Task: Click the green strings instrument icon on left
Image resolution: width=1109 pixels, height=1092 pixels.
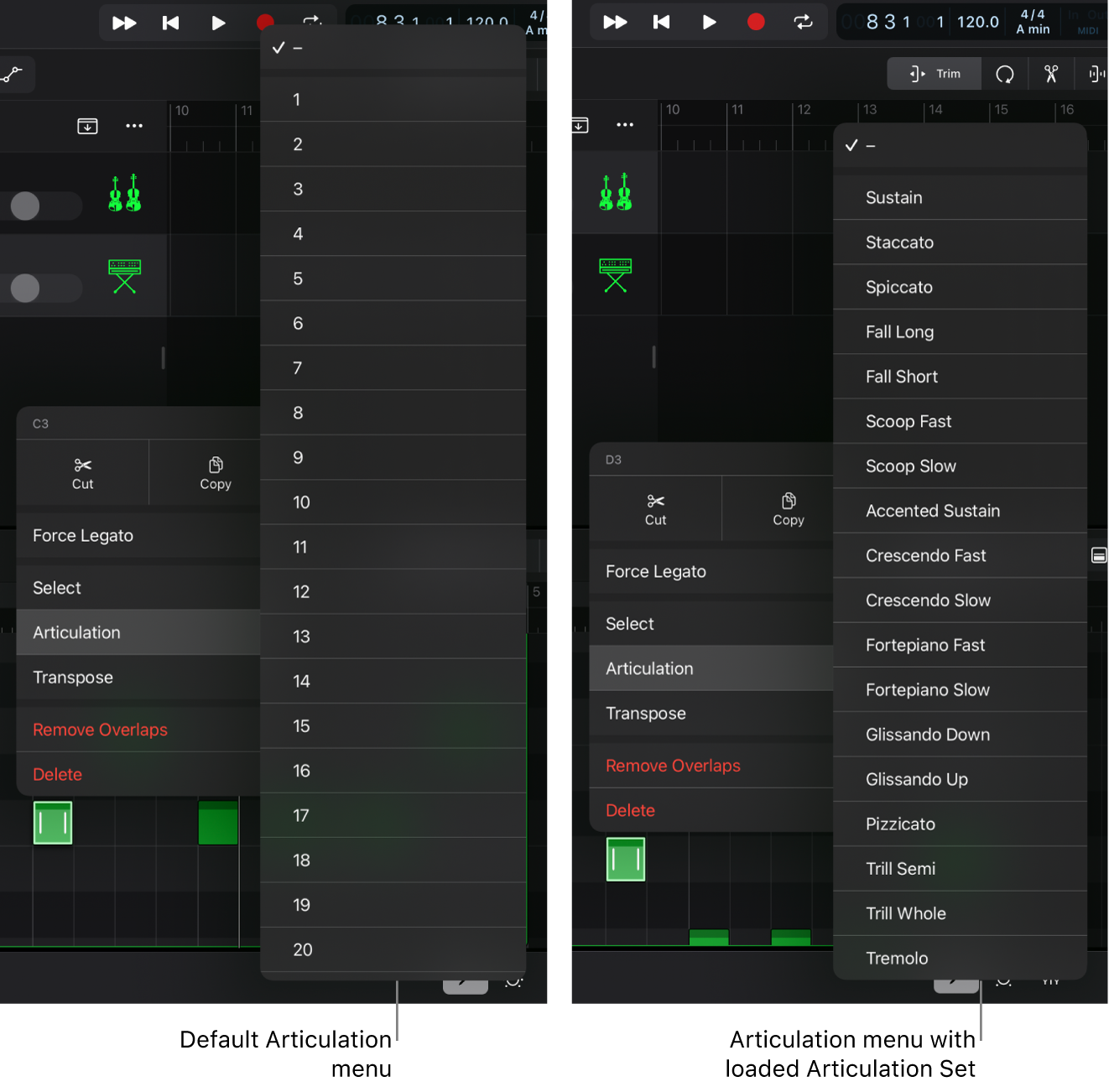Action: pyautogui.click(x=125, y=193)
